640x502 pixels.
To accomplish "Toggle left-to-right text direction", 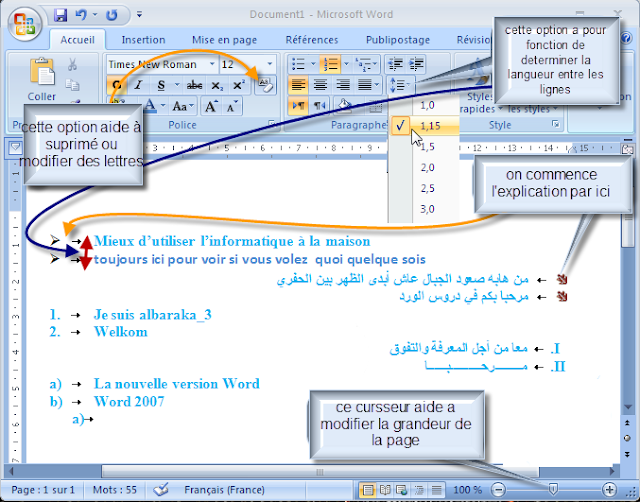I will point(298,106).
